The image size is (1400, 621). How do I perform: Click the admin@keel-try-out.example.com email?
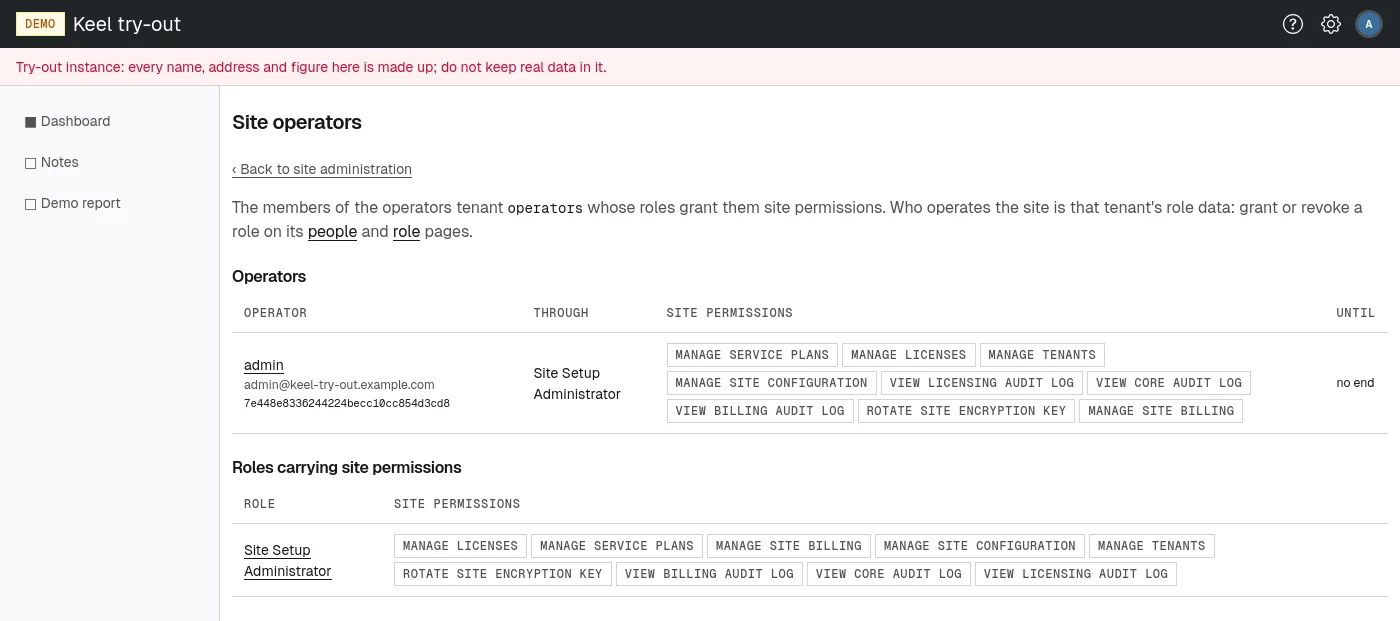[x=339, y=384]
